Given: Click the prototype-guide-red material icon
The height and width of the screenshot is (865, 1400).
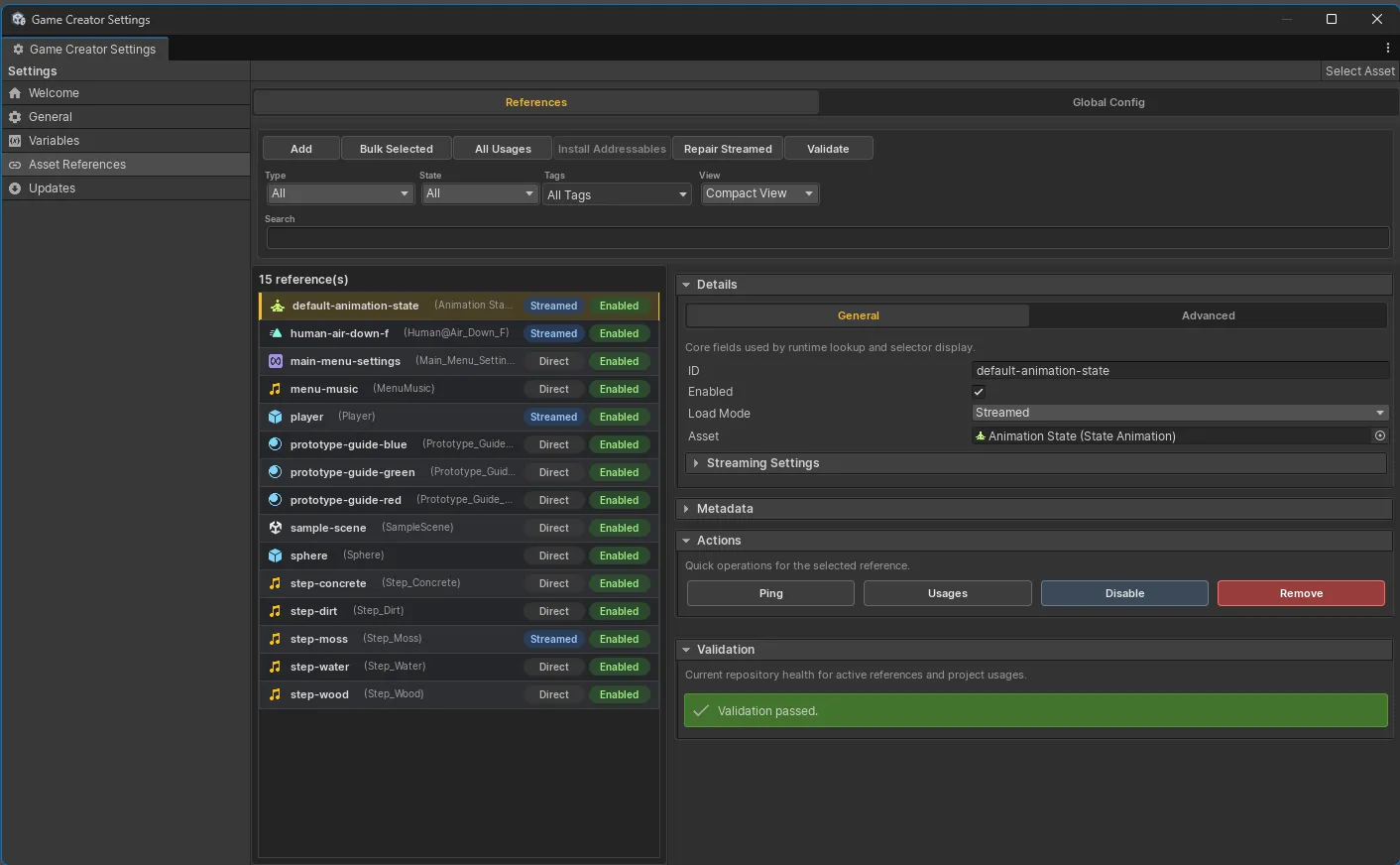Looking at the screenshot, I should (276, 500).
